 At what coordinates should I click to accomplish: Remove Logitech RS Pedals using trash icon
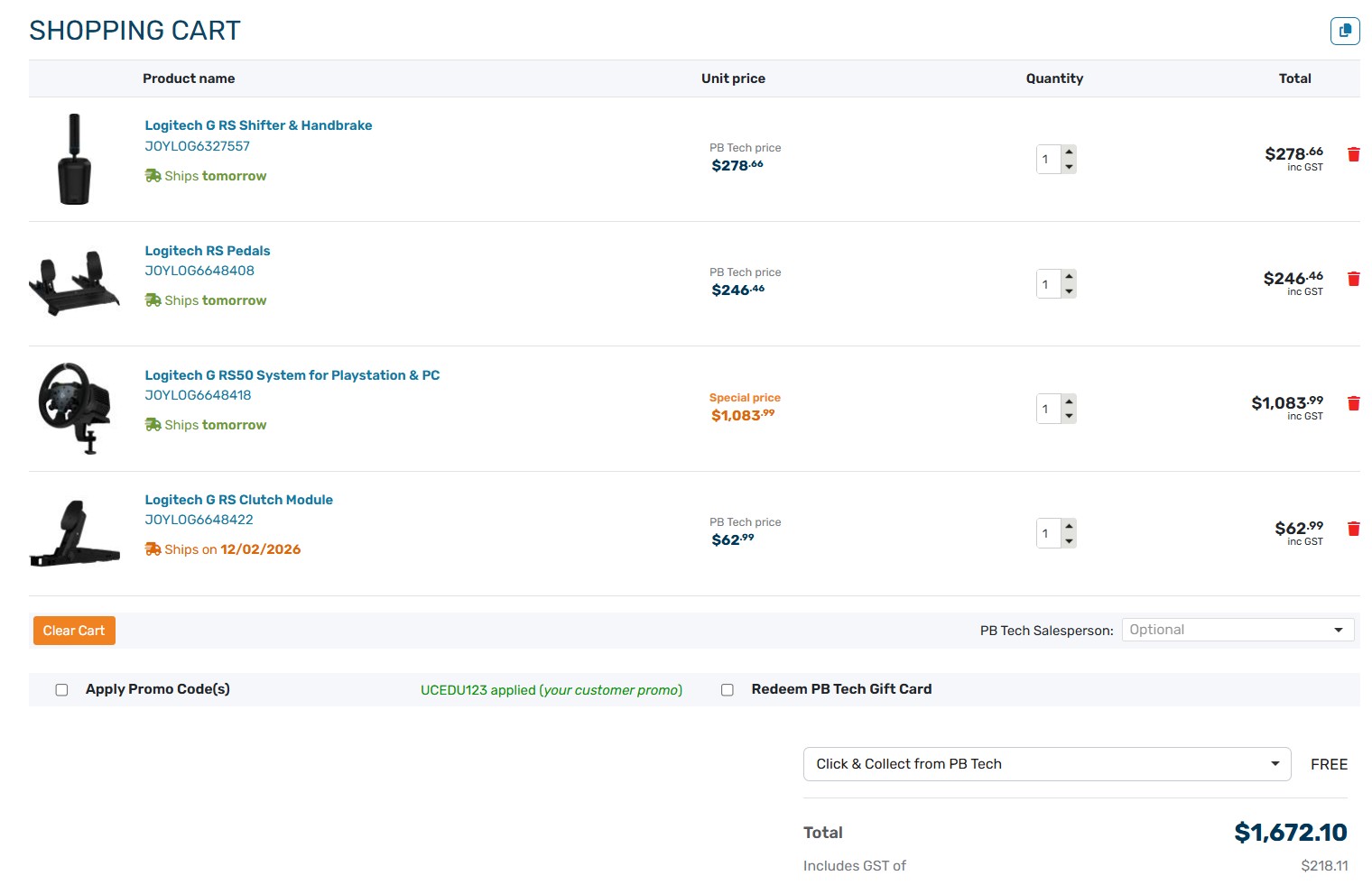[1353, 279]
